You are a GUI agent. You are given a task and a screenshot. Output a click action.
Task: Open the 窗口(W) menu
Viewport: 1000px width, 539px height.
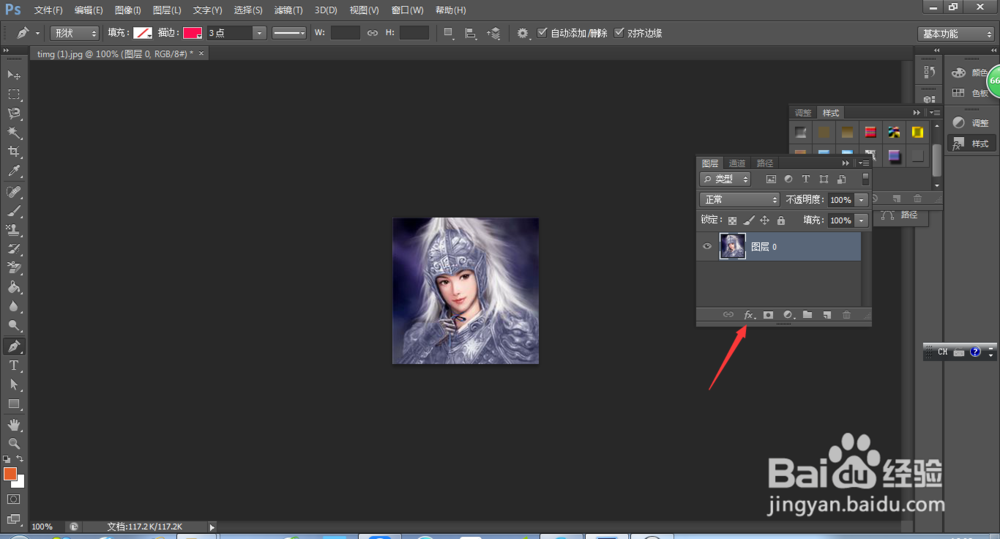pyautogui.click(x=407, y=10)
